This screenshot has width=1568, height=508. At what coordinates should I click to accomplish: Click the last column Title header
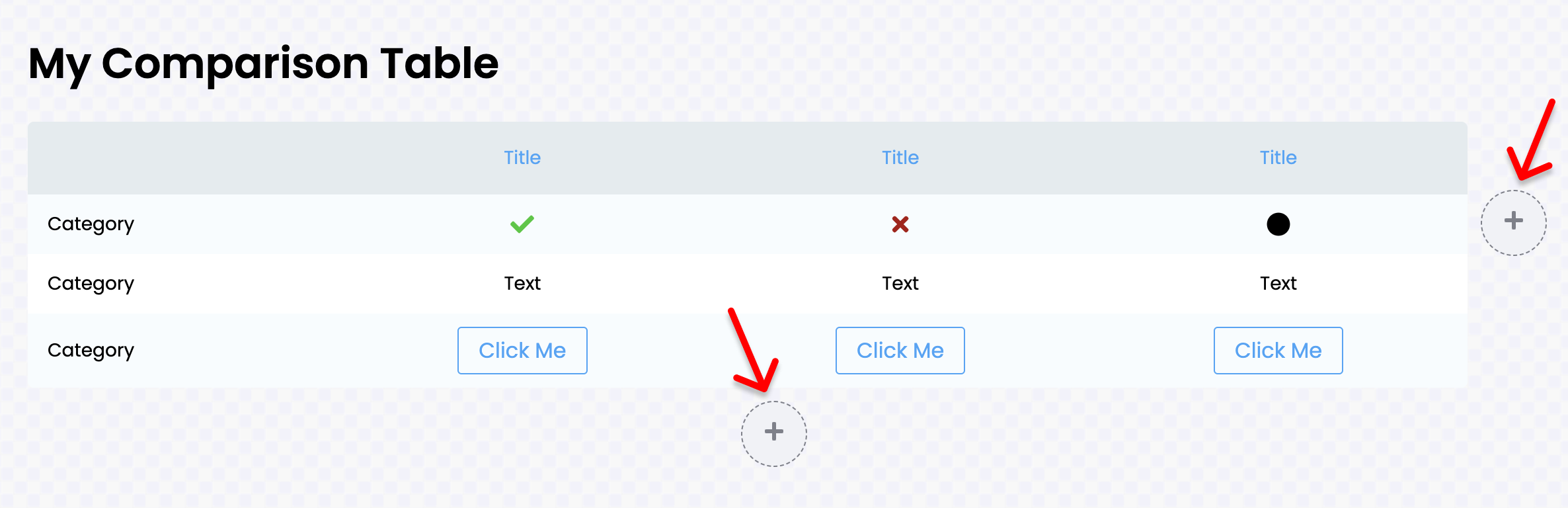1278,157
